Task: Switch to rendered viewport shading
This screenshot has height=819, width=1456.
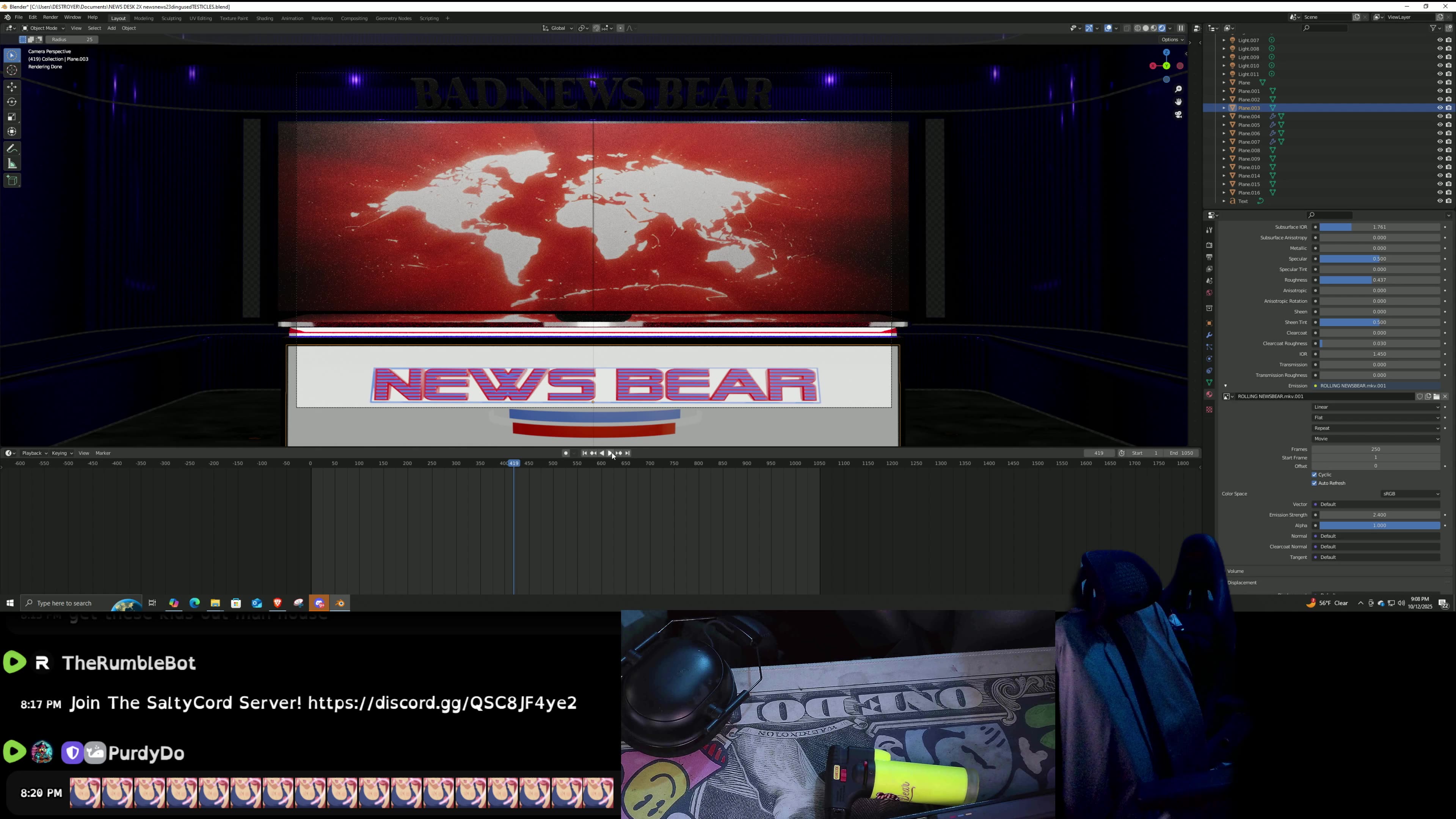Action: point(1162,28)
